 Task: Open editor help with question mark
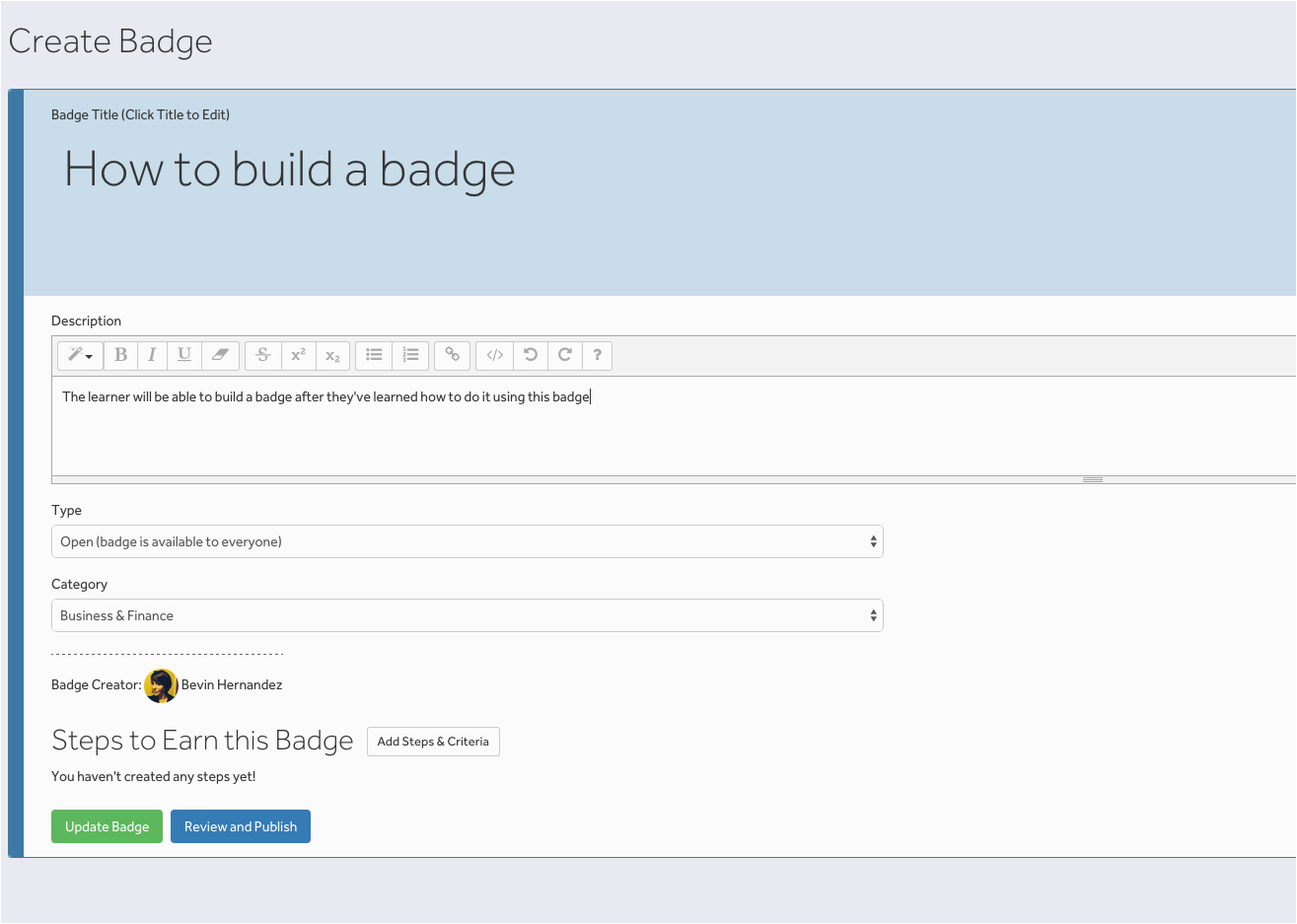pos(597,355)
